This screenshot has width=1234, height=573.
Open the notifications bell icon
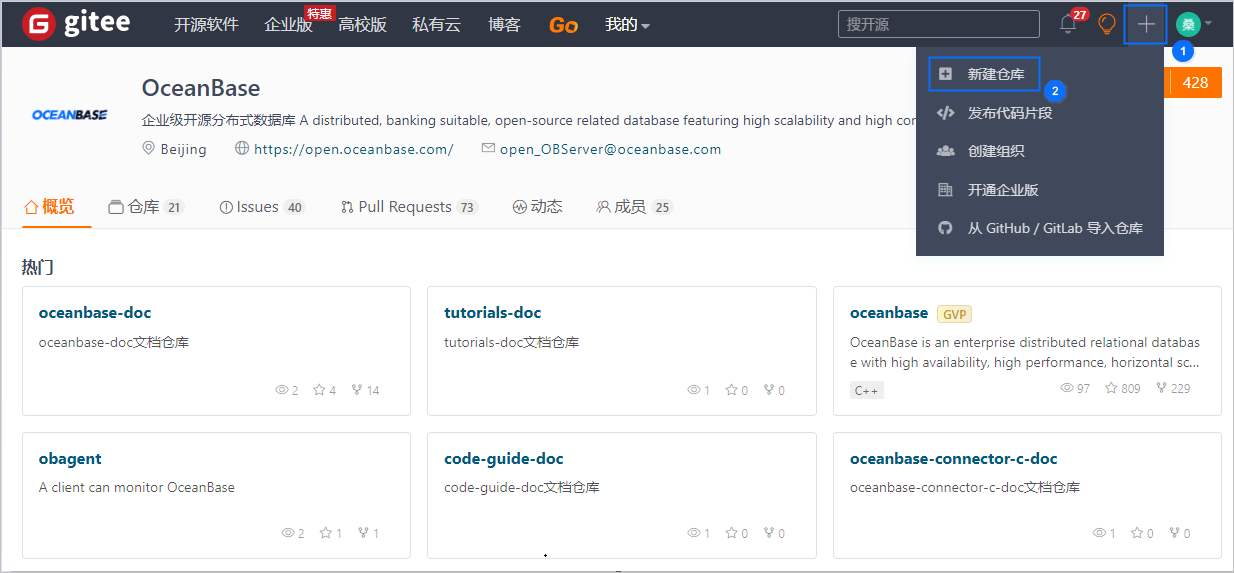pos(1068,25)
